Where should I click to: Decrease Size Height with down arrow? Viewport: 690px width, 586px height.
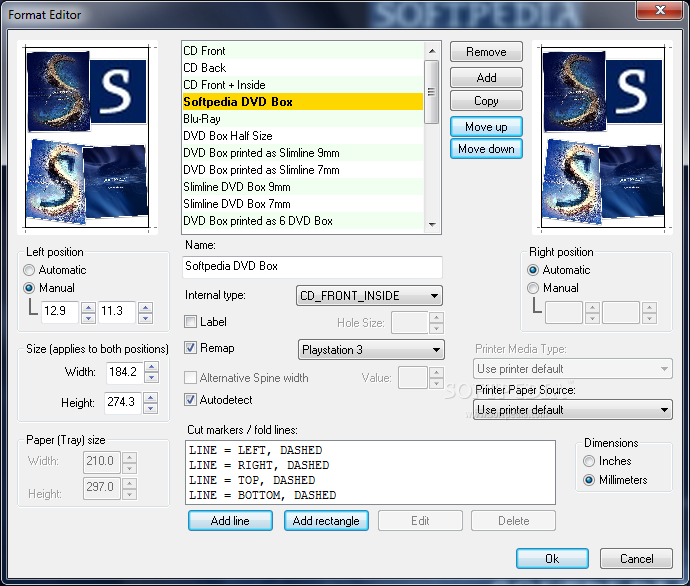coord(150,408)
